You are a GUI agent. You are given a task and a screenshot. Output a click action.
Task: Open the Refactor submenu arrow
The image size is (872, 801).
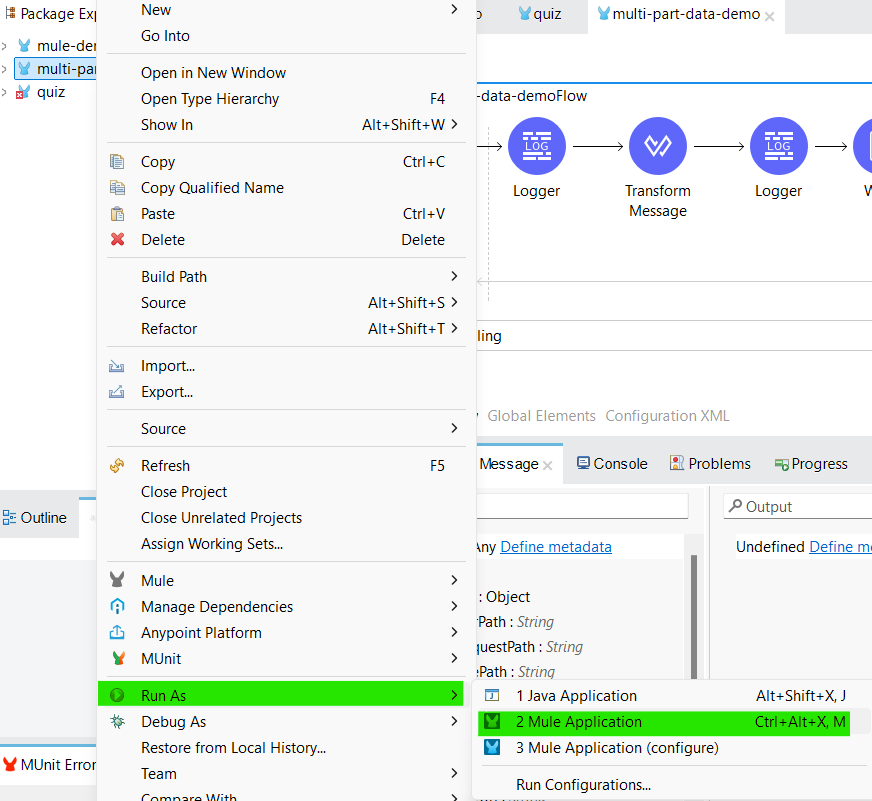point(454,328)
